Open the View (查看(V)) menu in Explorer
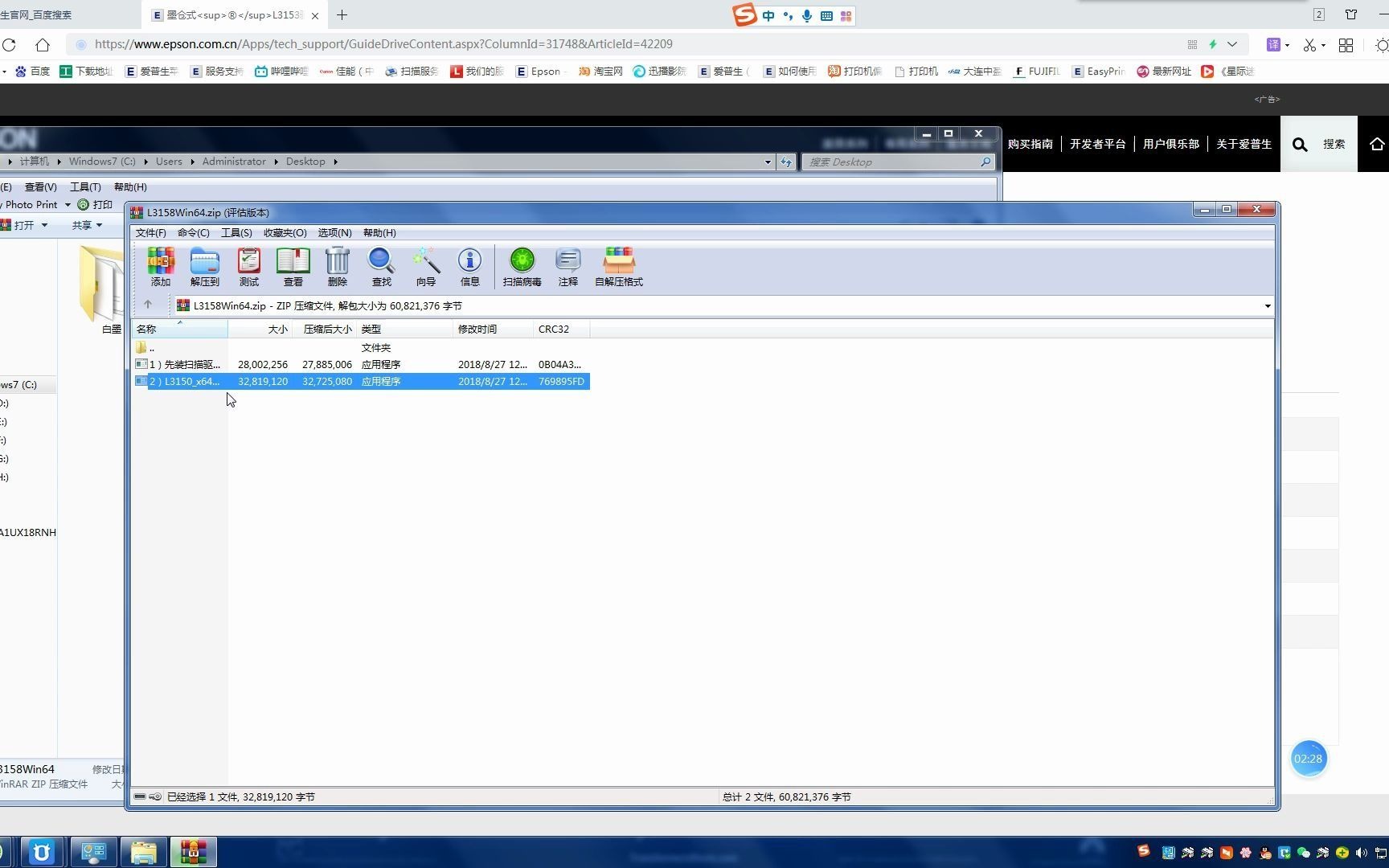Viewport: 1389px width, 868px height. (x=40, y=186)
